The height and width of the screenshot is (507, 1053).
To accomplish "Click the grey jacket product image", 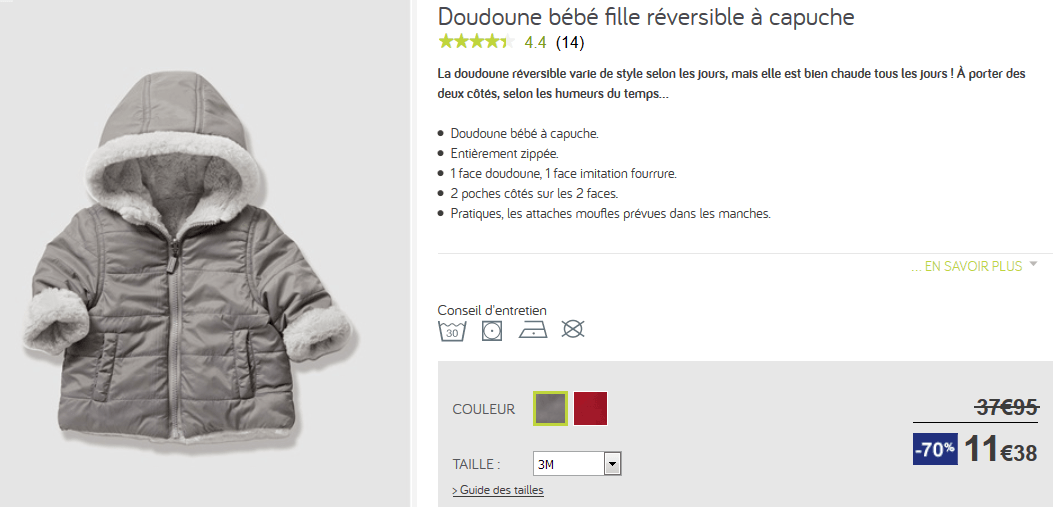I will coord(190,280).
